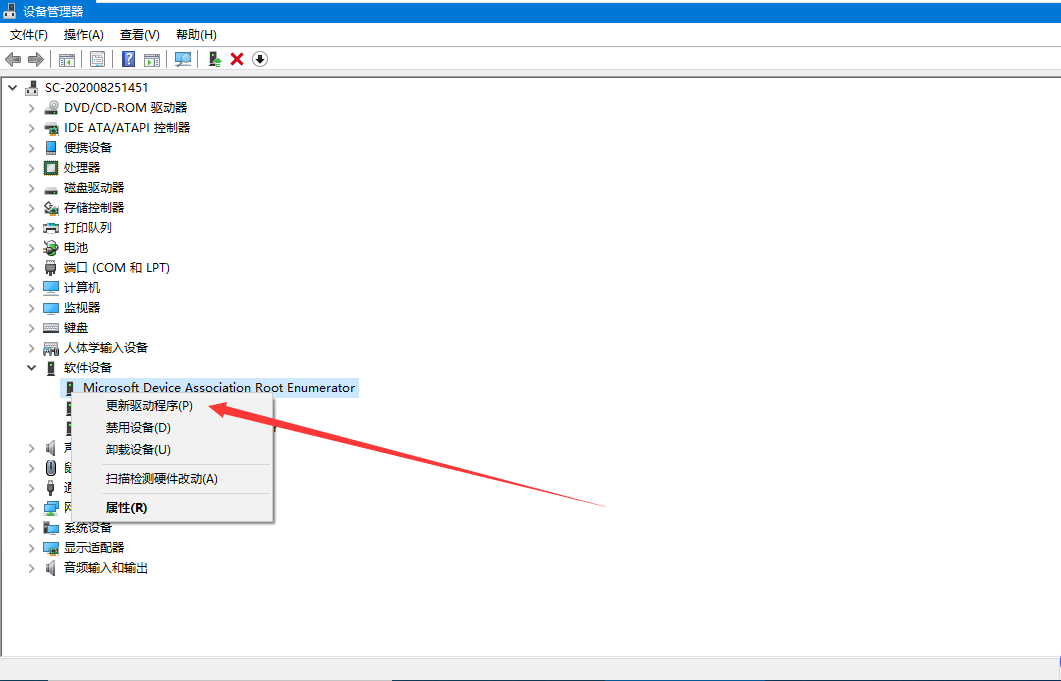
Task: Choose 更新驱动程序(P) in the context menu
Action: click(x=149, y=406)
